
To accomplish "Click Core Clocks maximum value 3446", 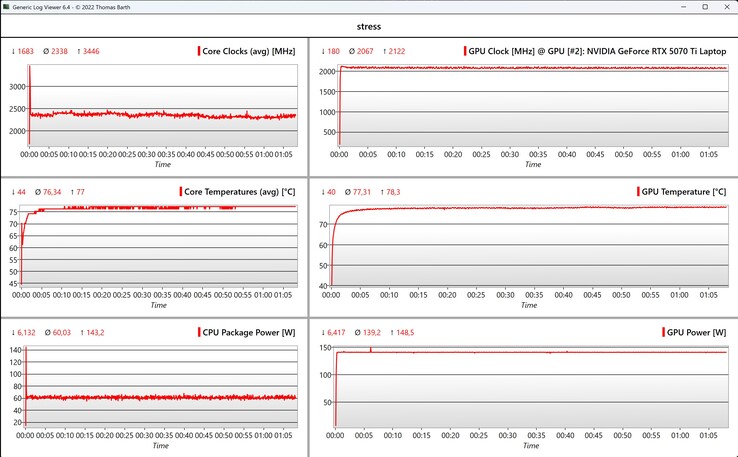I will click(91, 51).
